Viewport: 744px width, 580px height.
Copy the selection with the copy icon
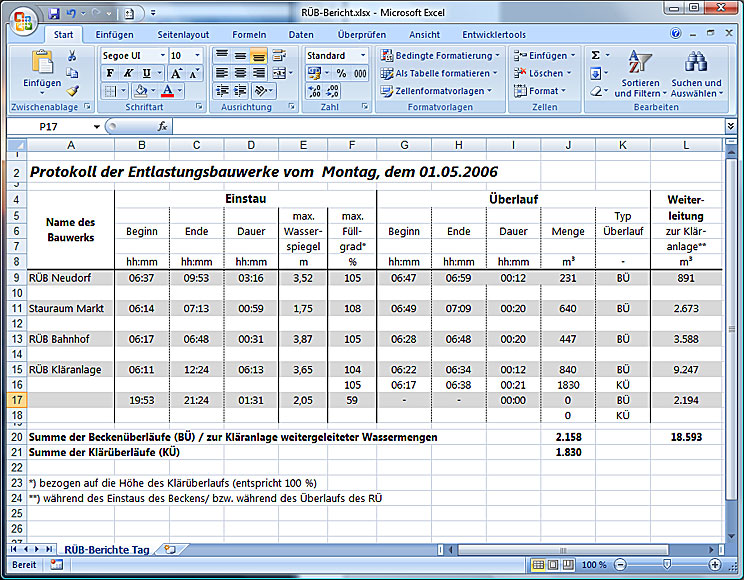tap(72, 73)
